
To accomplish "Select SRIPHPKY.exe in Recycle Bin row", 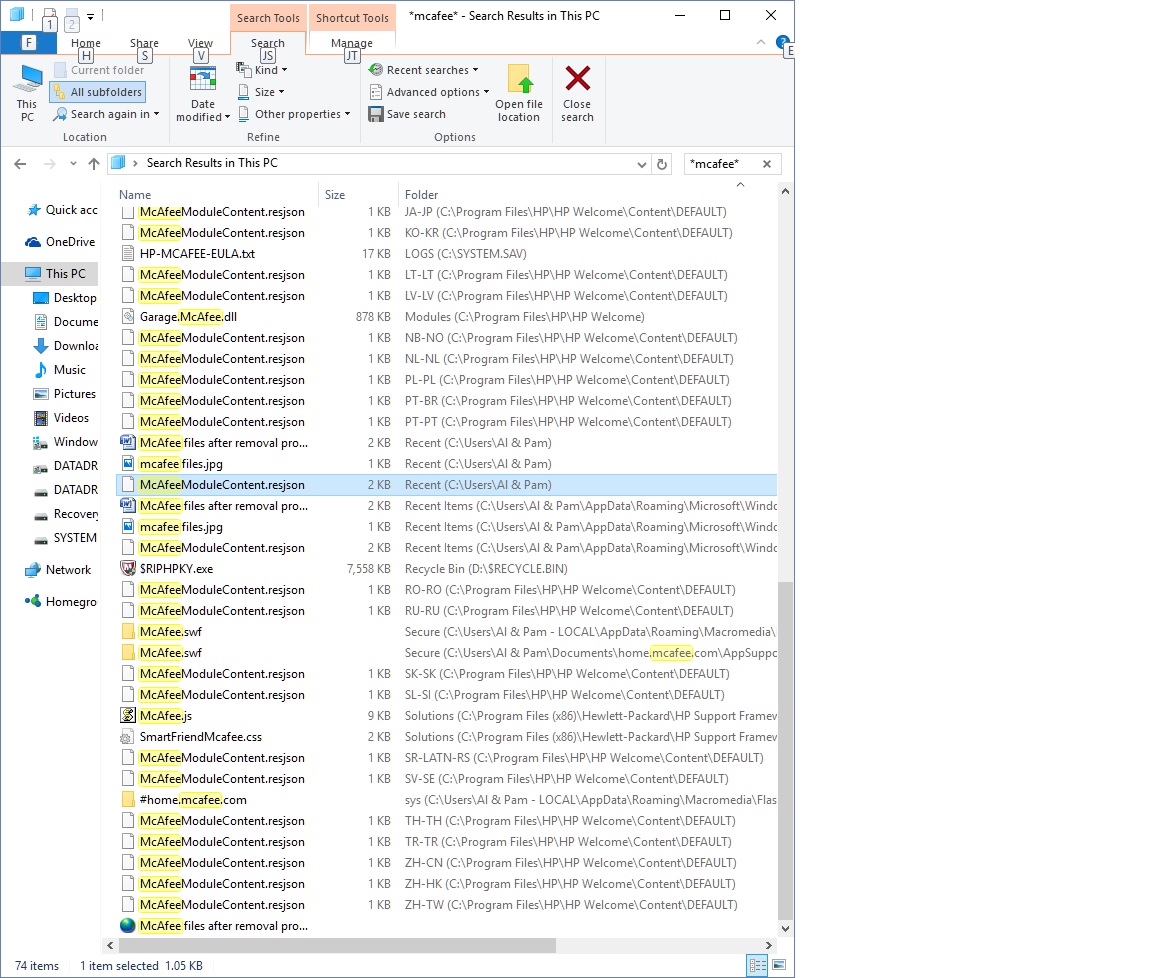I will [x=176, y=569].
